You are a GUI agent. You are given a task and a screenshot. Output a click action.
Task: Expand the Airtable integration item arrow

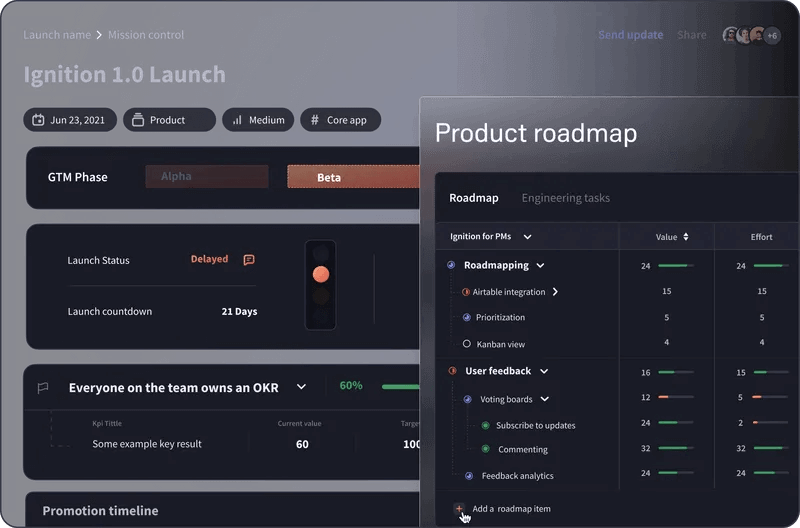click(x=555, y=292)
